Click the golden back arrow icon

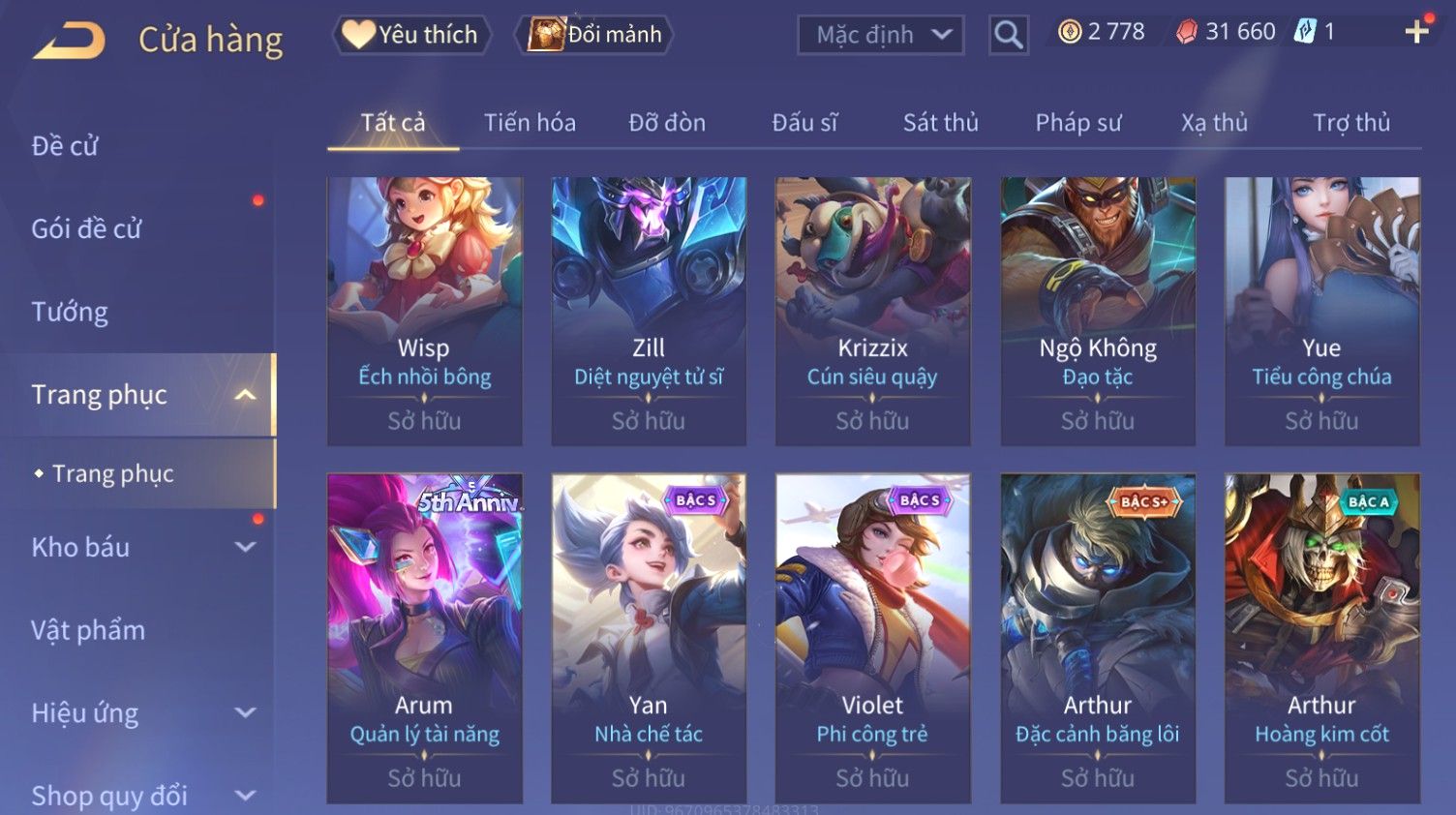[x=70, y=42]
